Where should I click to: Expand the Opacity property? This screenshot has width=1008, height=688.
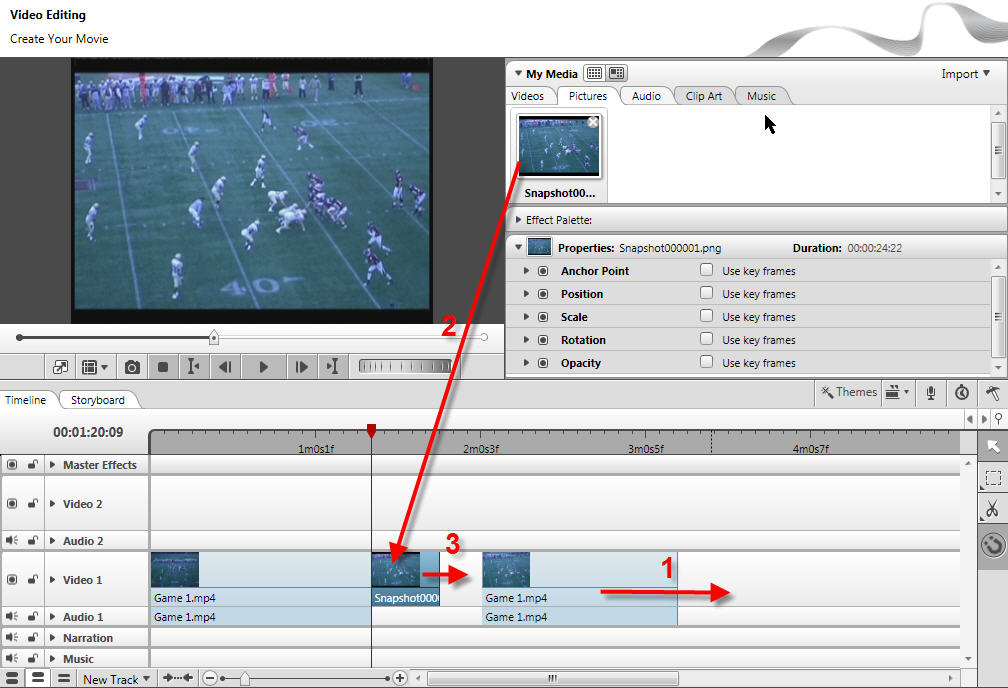click(526, 363)
